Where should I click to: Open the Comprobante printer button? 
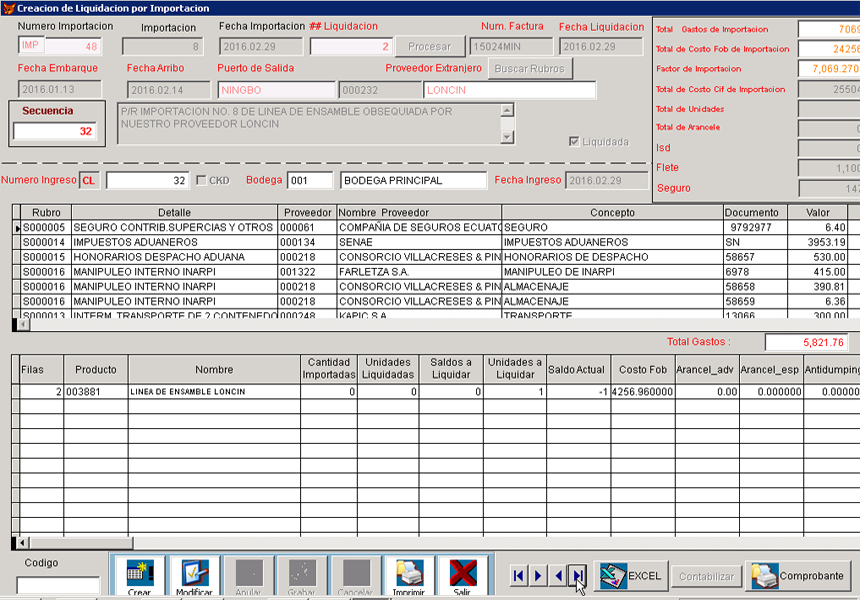click(799, 576)
